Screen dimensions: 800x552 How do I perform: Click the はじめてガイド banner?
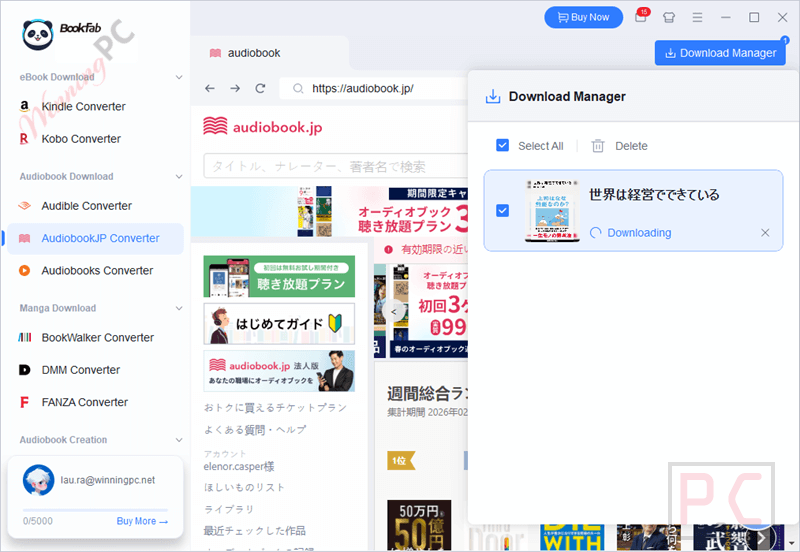(279, 324)
